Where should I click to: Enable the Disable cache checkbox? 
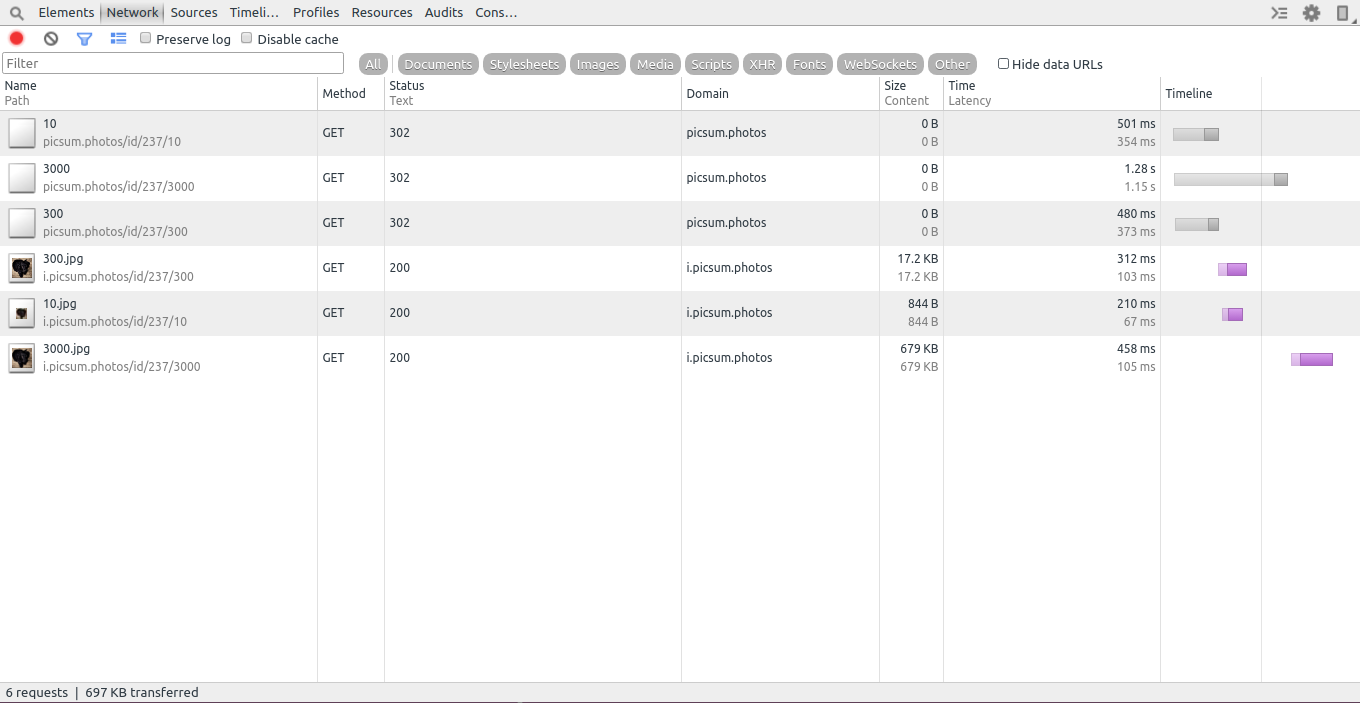(x=247, y=38)
